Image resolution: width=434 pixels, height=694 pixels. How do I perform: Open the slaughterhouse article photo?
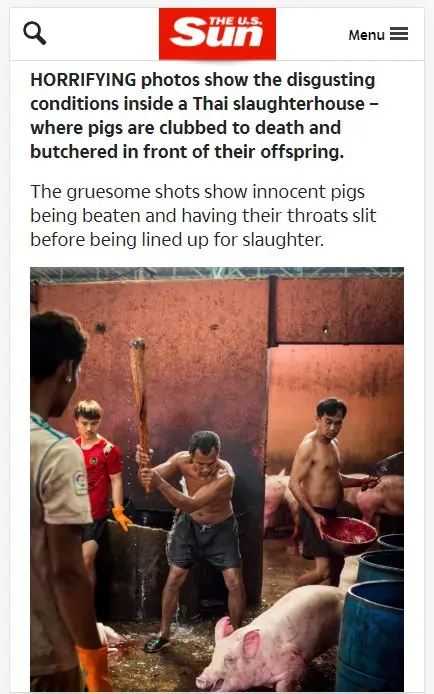click(x=217, y=479)
